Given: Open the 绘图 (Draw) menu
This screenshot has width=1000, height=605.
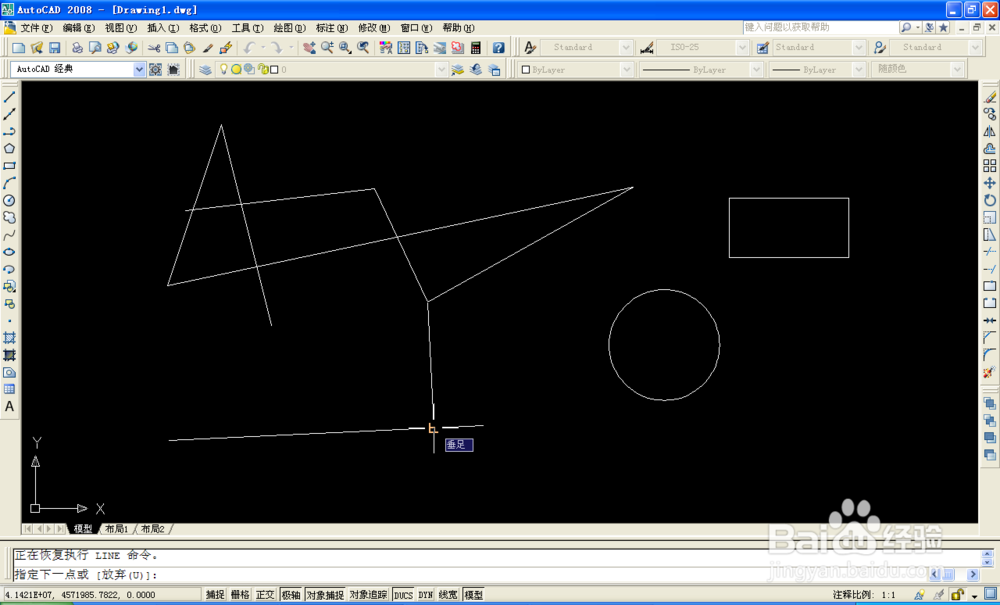Looking at the screenshot, I should pyautogui.click(x=291, y=28).
